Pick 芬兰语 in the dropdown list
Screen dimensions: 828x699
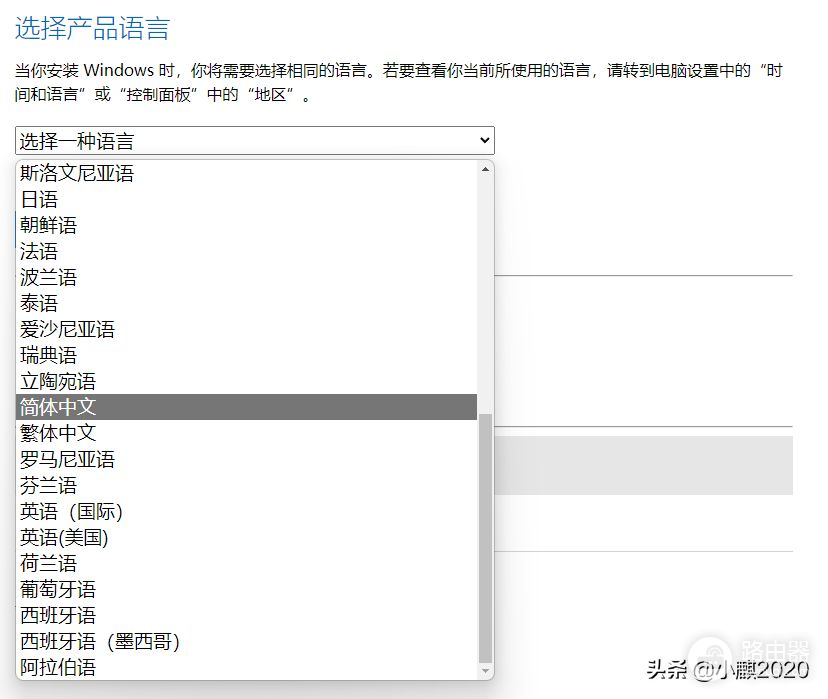pyautogui.click(x=246, y=485)
